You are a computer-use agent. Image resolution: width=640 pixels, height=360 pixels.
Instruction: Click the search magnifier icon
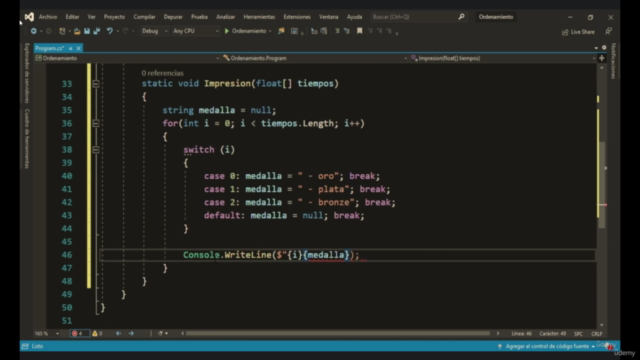coord(461,17)
